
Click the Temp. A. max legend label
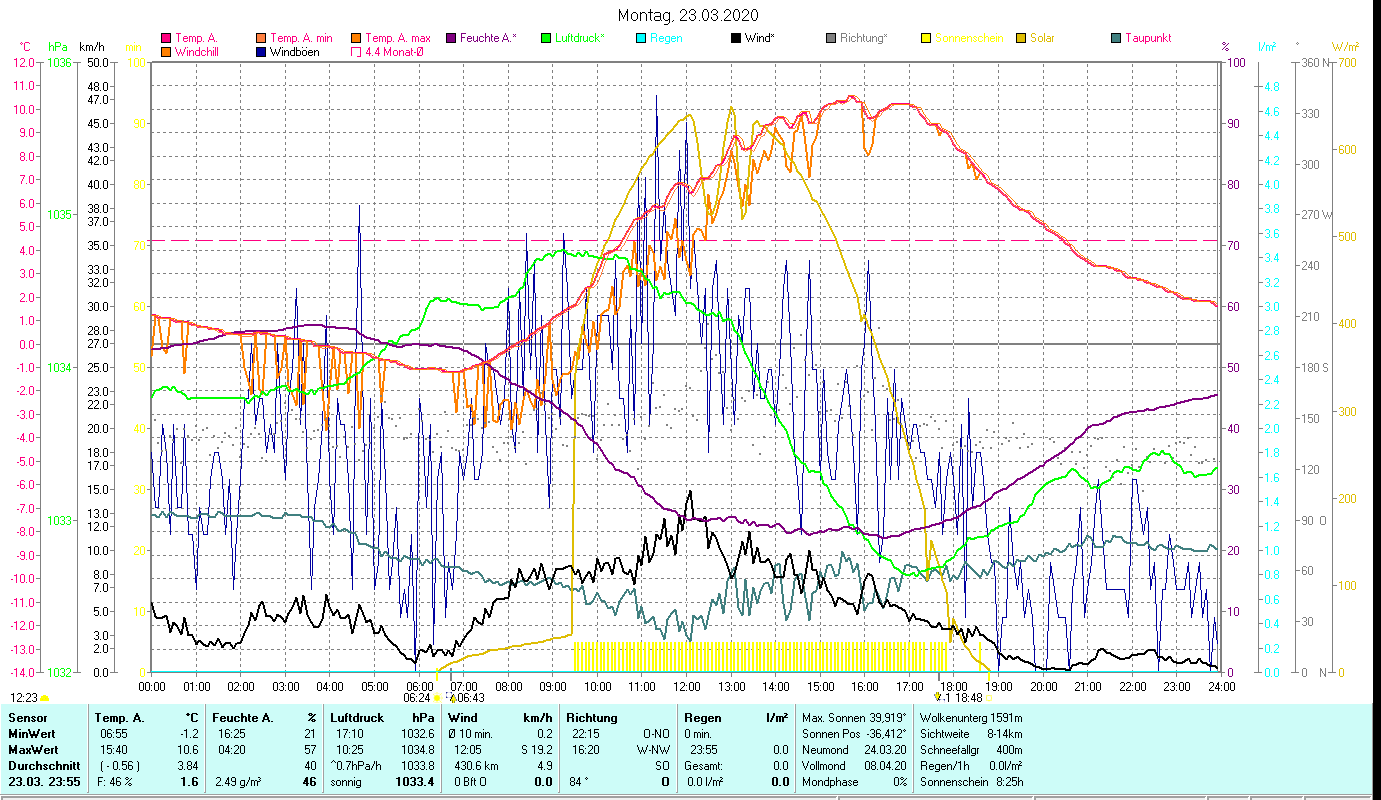click(398, 38)
